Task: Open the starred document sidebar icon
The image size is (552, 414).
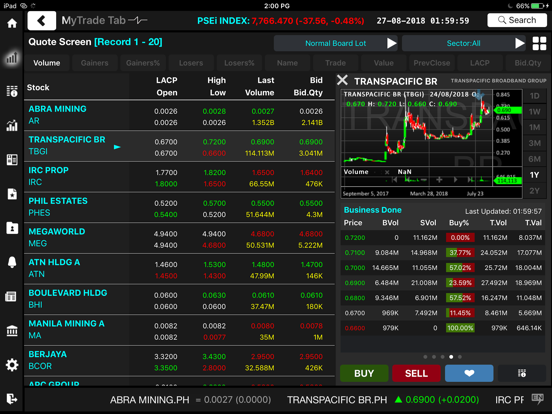Action: coord(12,194)
